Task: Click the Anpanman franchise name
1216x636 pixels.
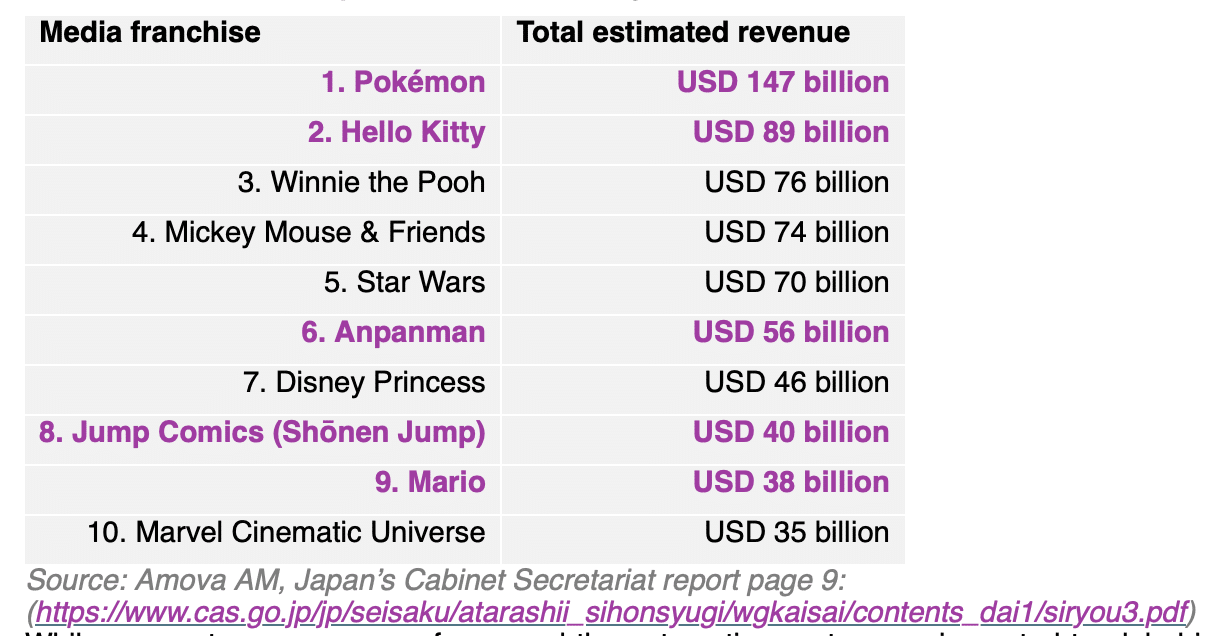Action: (393, 332)
